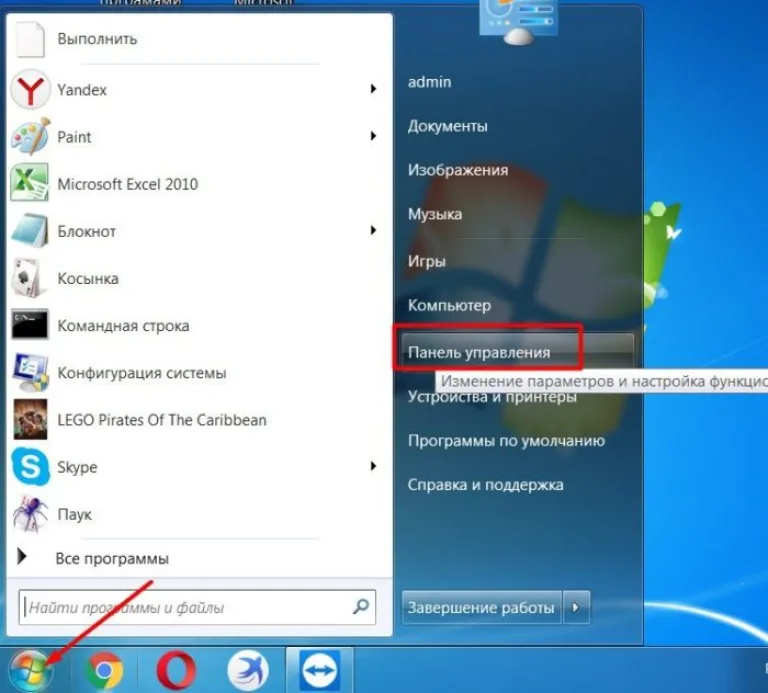
Task: Open Компьютер
Action: coord(449,306)
